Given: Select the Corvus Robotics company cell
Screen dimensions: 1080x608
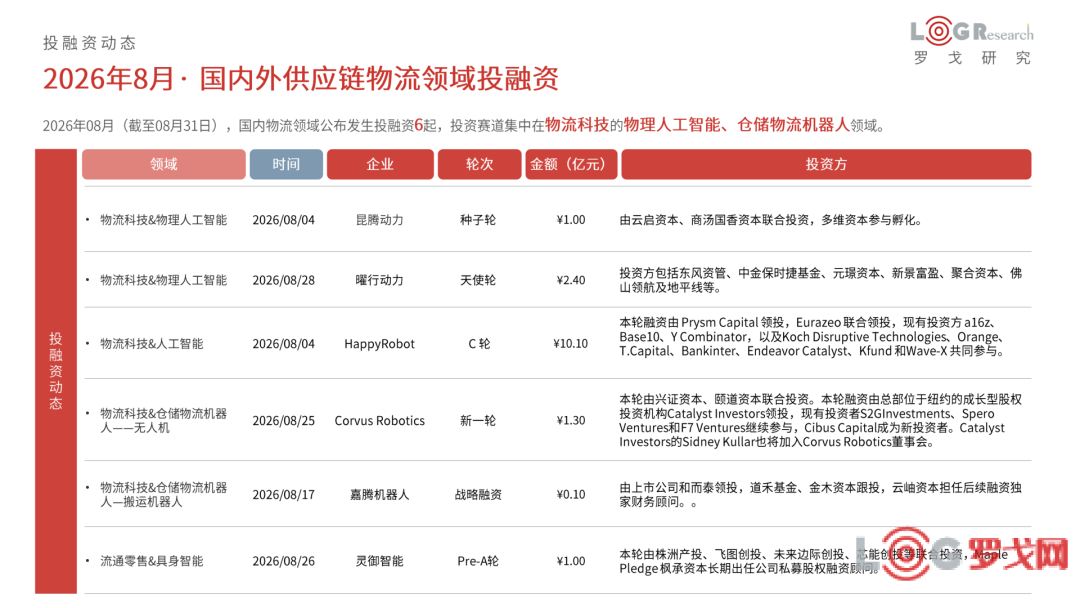Looking at the screenshot, I should coord(380,421).
